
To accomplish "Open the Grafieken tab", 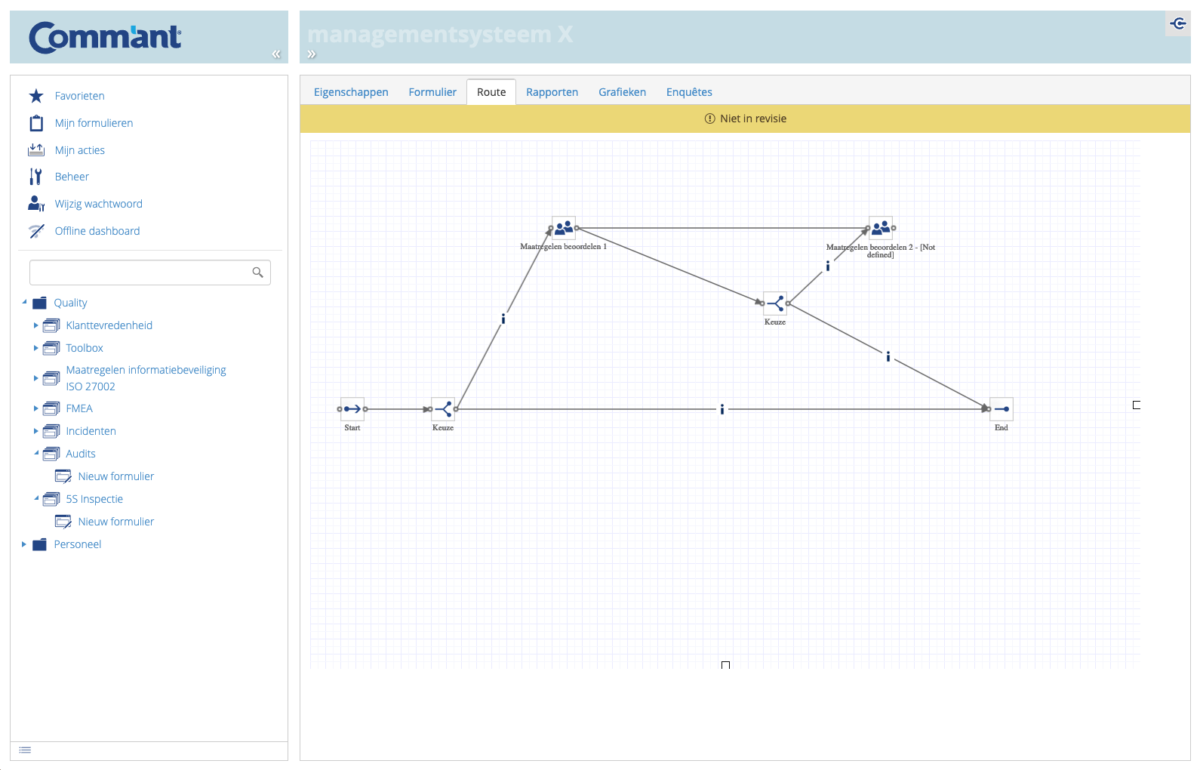I will point(622,91).
